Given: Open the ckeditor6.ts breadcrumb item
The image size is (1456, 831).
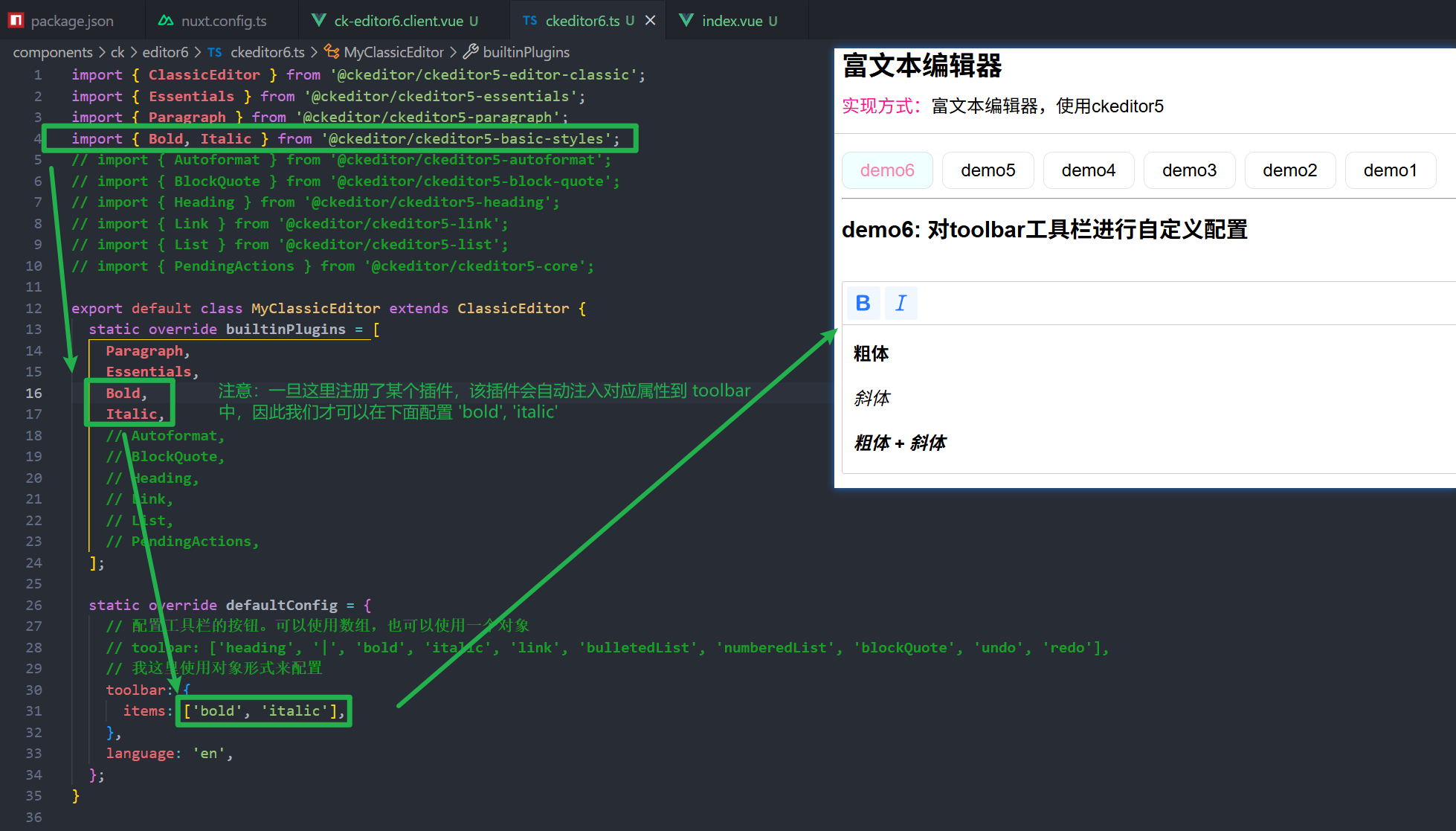Looking at the screenshot, I should [x=267, y=52].
